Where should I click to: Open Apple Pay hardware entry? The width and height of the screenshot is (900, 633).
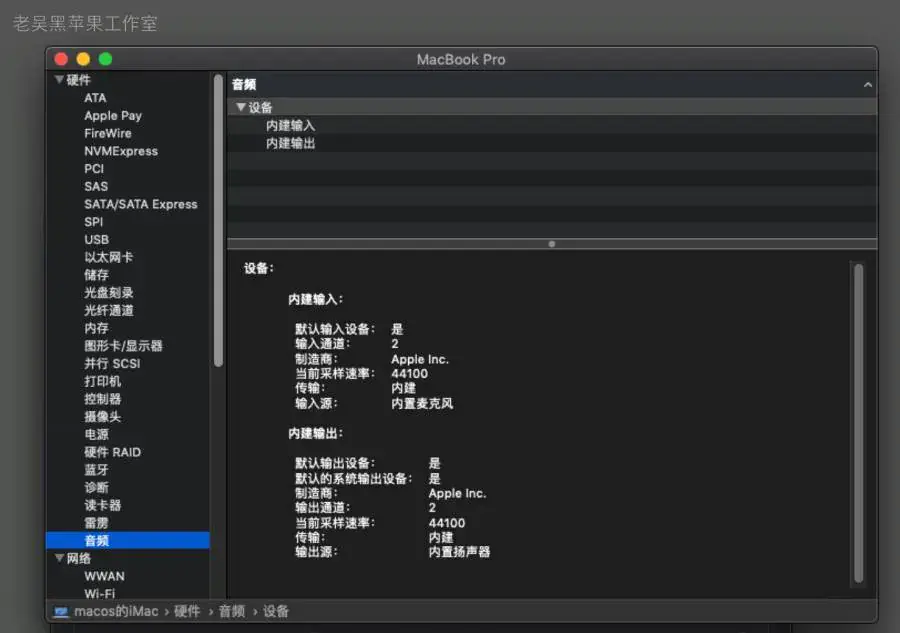[x=113, y=116]
